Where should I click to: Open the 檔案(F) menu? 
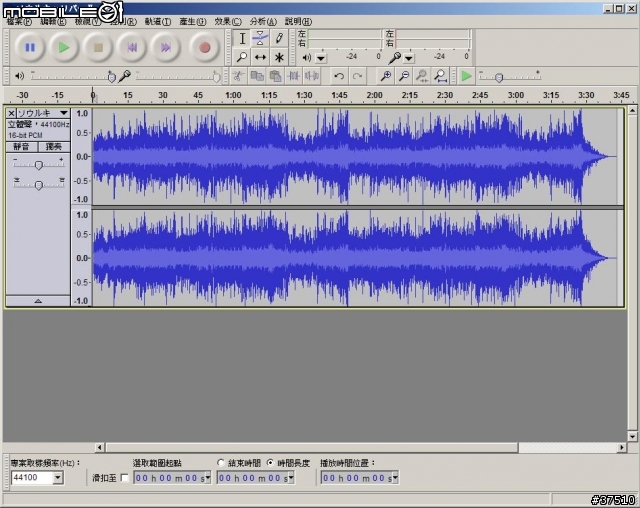19,22
